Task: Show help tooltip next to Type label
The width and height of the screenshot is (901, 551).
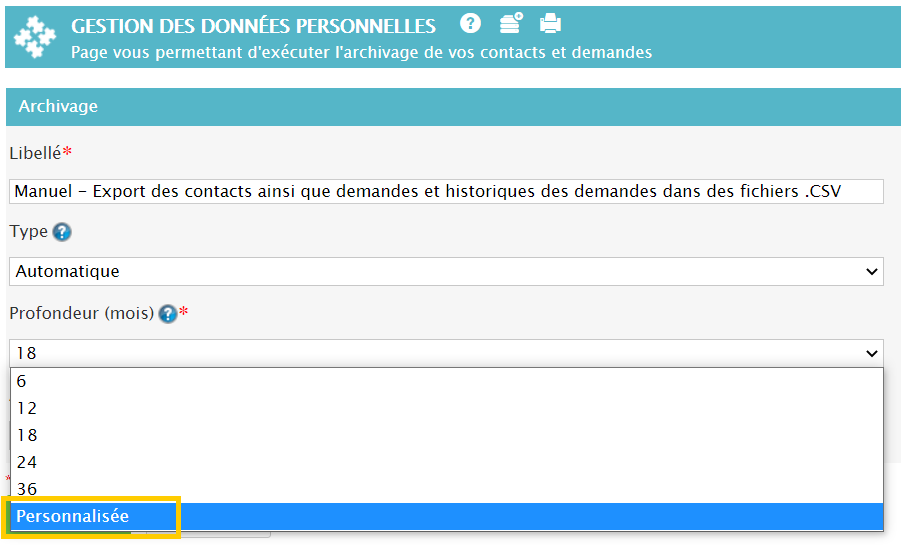Action: coord(62,232)
